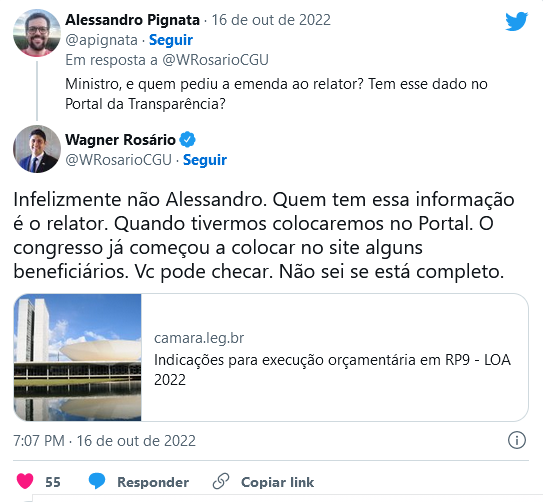Click the Alessandro Pignata display name
The height and width of the screenshot is (502, 543).
pos(133,20)
